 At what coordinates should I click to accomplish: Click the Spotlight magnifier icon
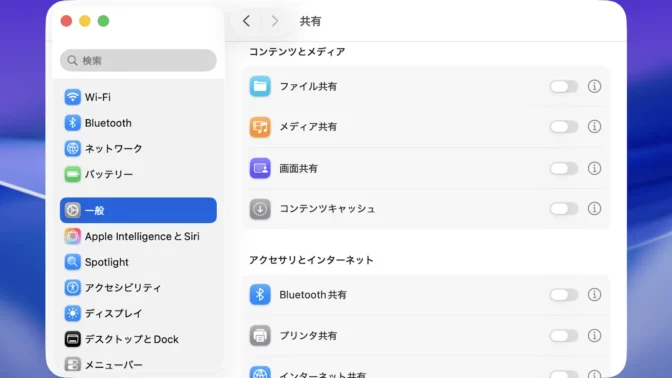click(x=72, y=262)
